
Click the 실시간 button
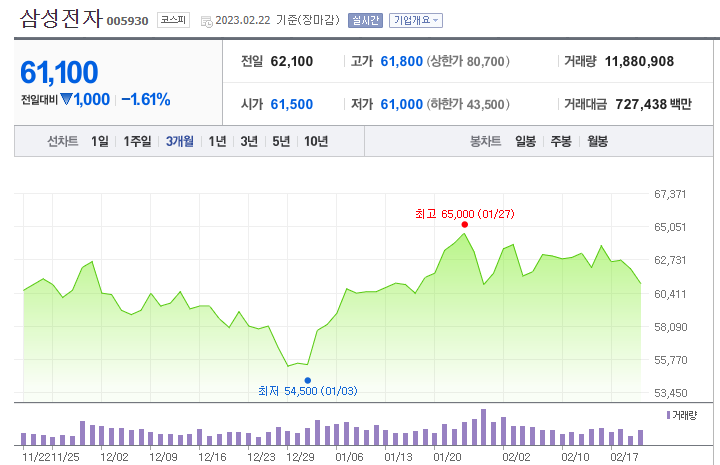tap(365, 20)
